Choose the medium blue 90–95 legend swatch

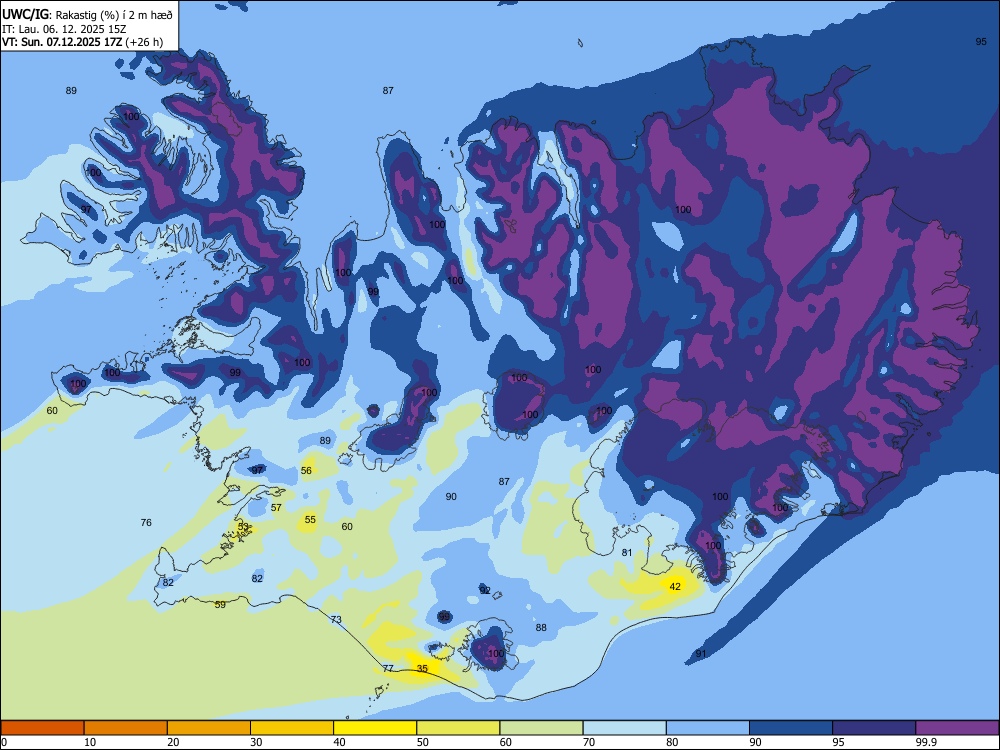(x=791, y=728)
